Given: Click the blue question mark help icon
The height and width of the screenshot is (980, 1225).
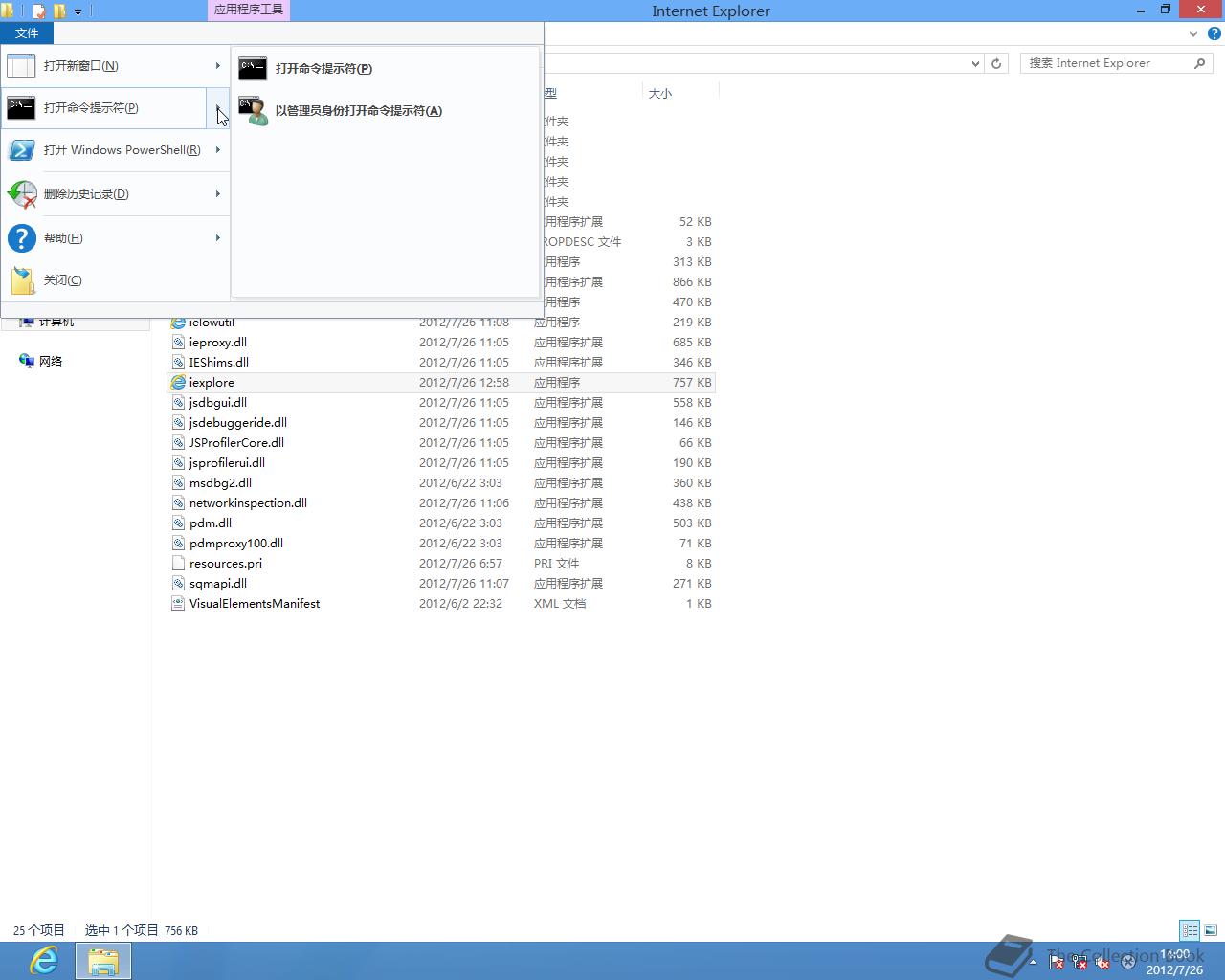Looking at the screenshot, I should click(21, 238).
